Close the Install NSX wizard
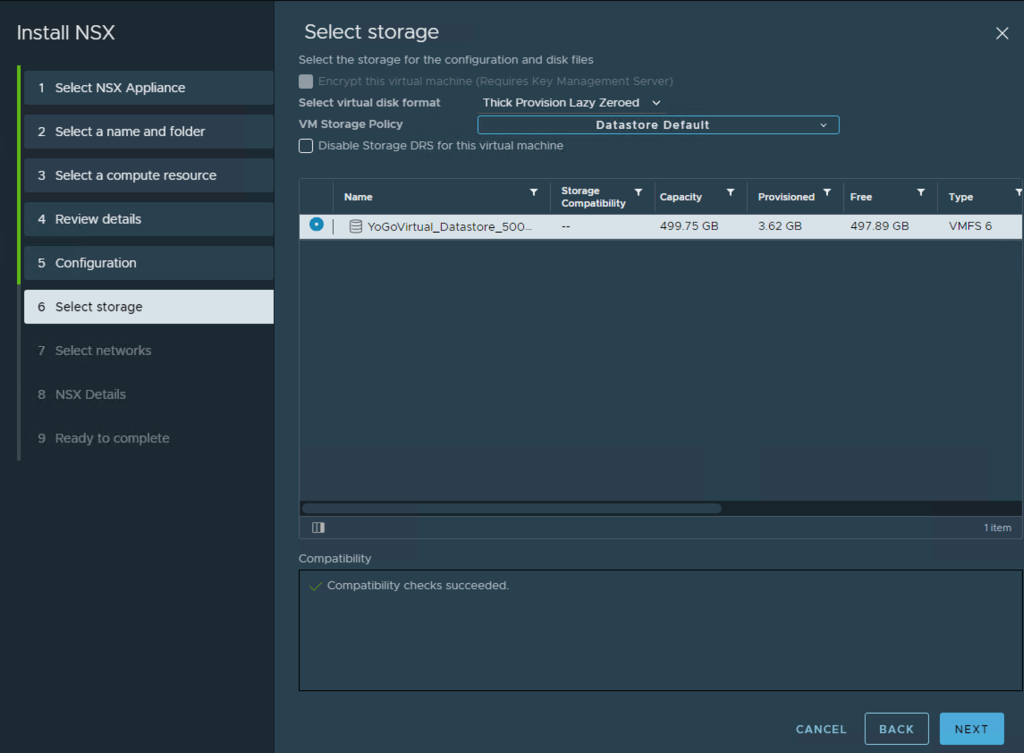The width and height of the screenshot is (1024, 753). (1002, 33)
